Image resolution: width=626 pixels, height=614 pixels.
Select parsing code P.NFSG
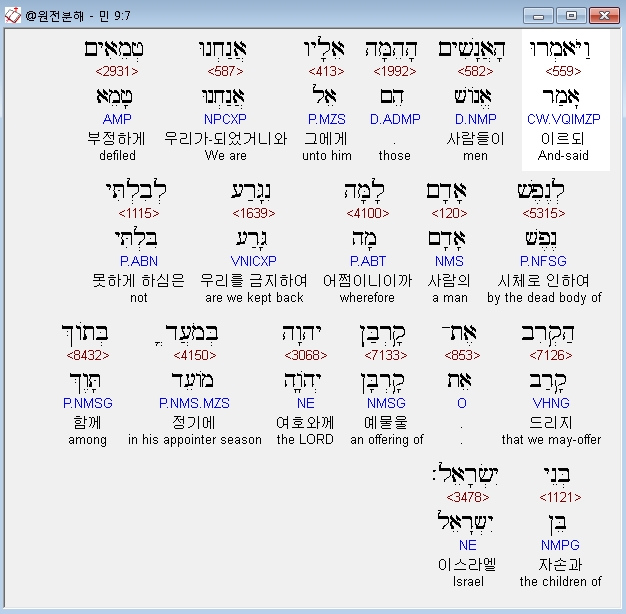pos(543,261)
